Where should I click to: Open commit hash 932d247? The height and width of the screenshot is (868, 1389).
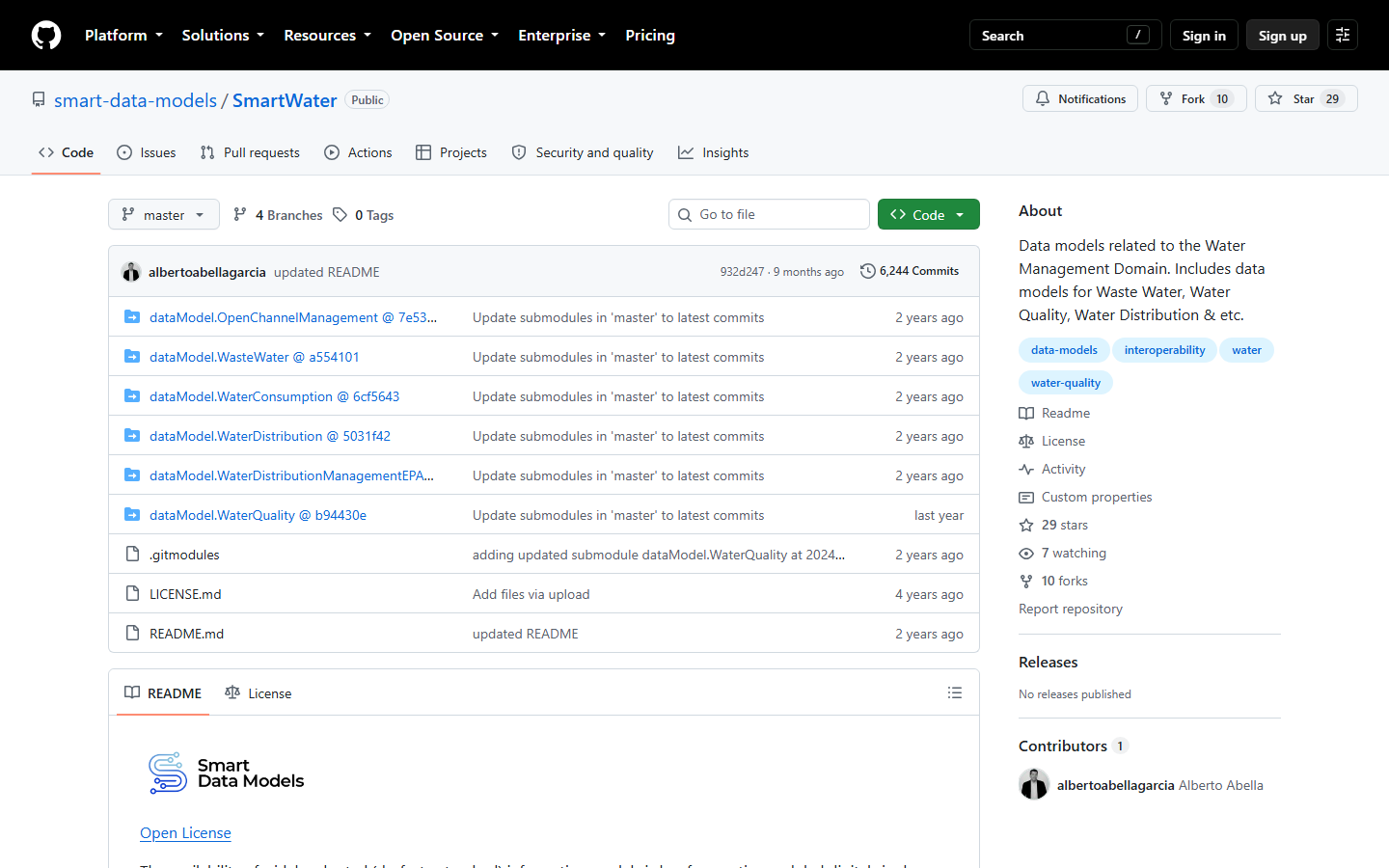[x=742, y=272]
